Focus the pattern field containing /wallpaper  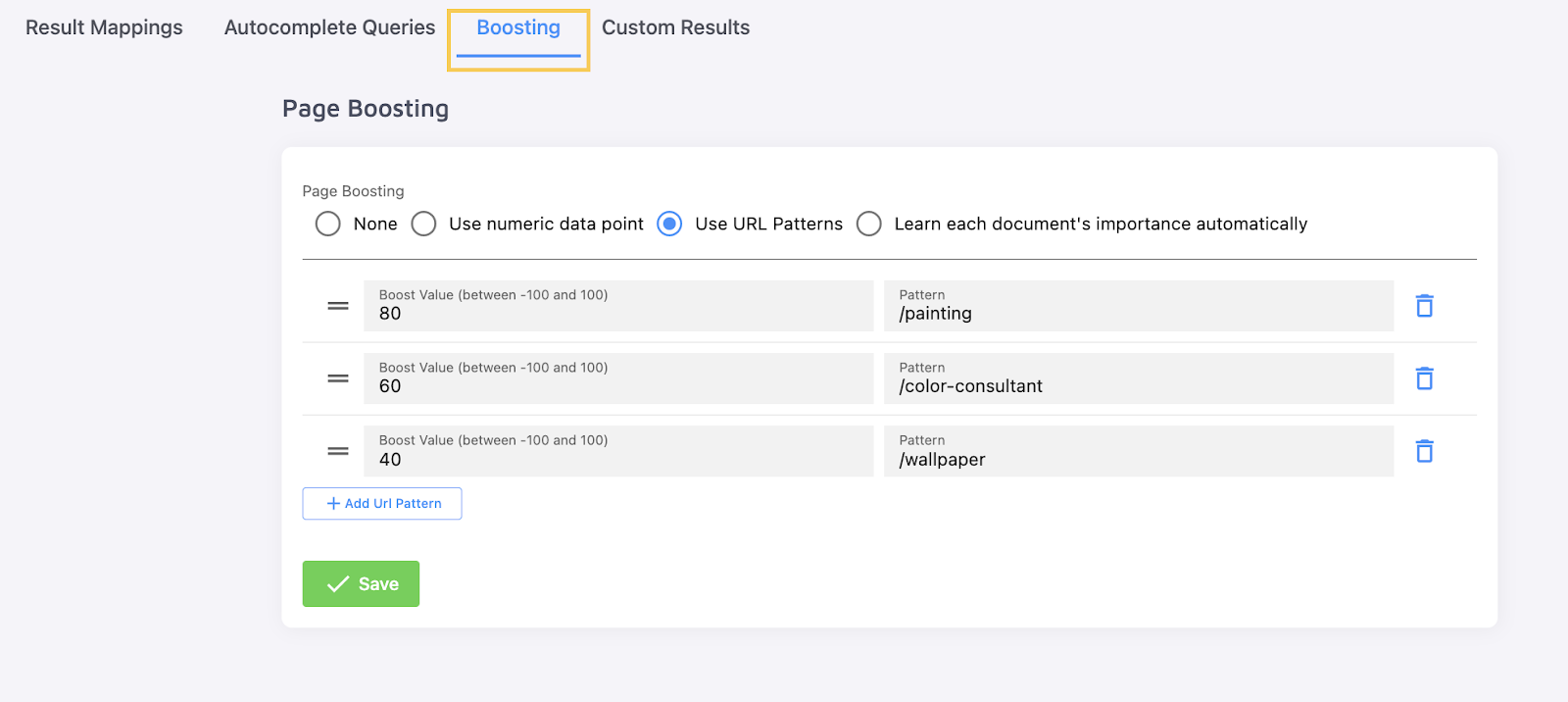(x=1139, y=451)
